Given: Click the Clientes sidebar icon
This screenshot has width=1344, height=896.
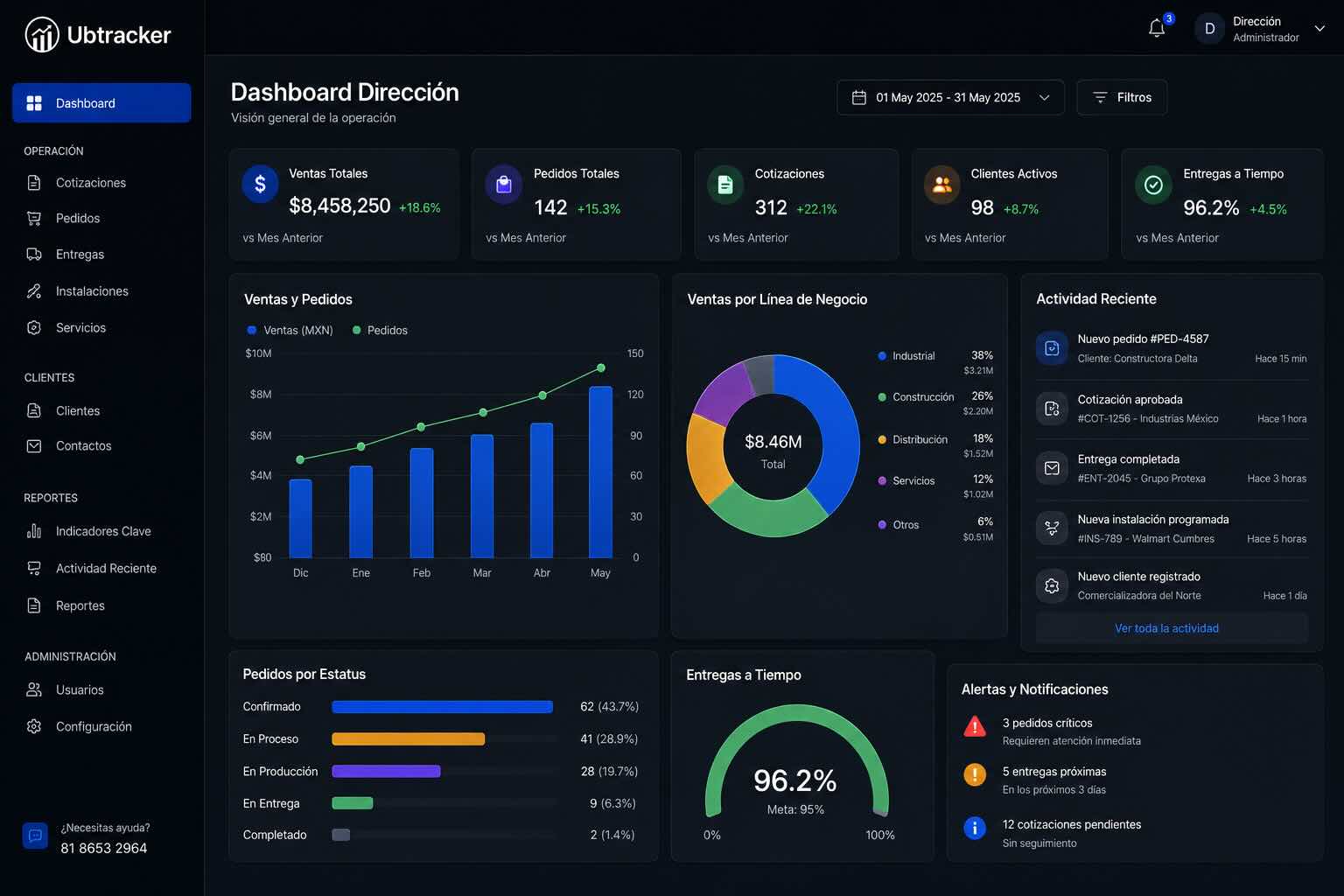Looking at the screenshot, I should click(x=34, y=410).
